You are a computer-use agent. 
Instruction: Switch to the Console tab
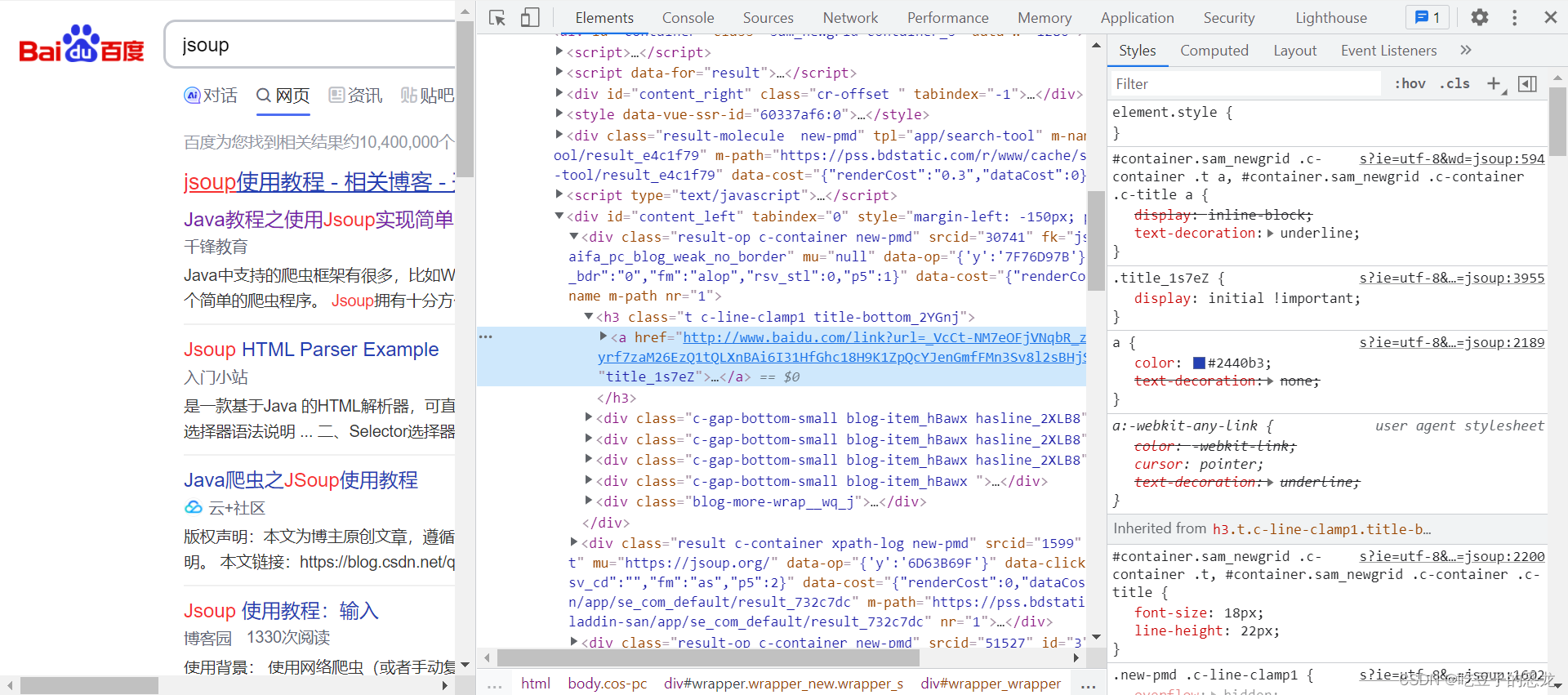coord(688,17)
